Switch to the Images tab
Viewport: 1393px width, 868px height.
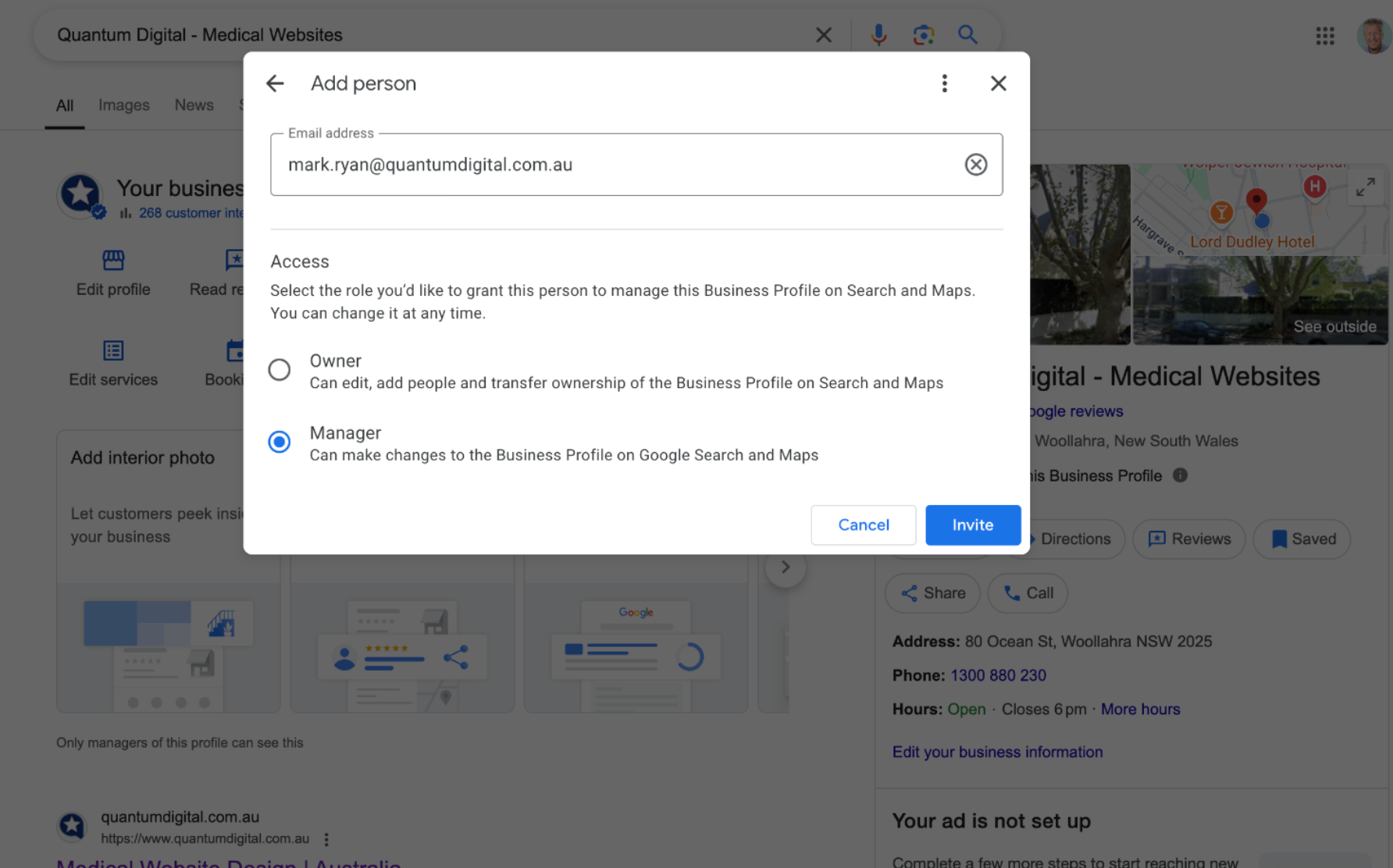pyautogui.click(x=123, y=105)
